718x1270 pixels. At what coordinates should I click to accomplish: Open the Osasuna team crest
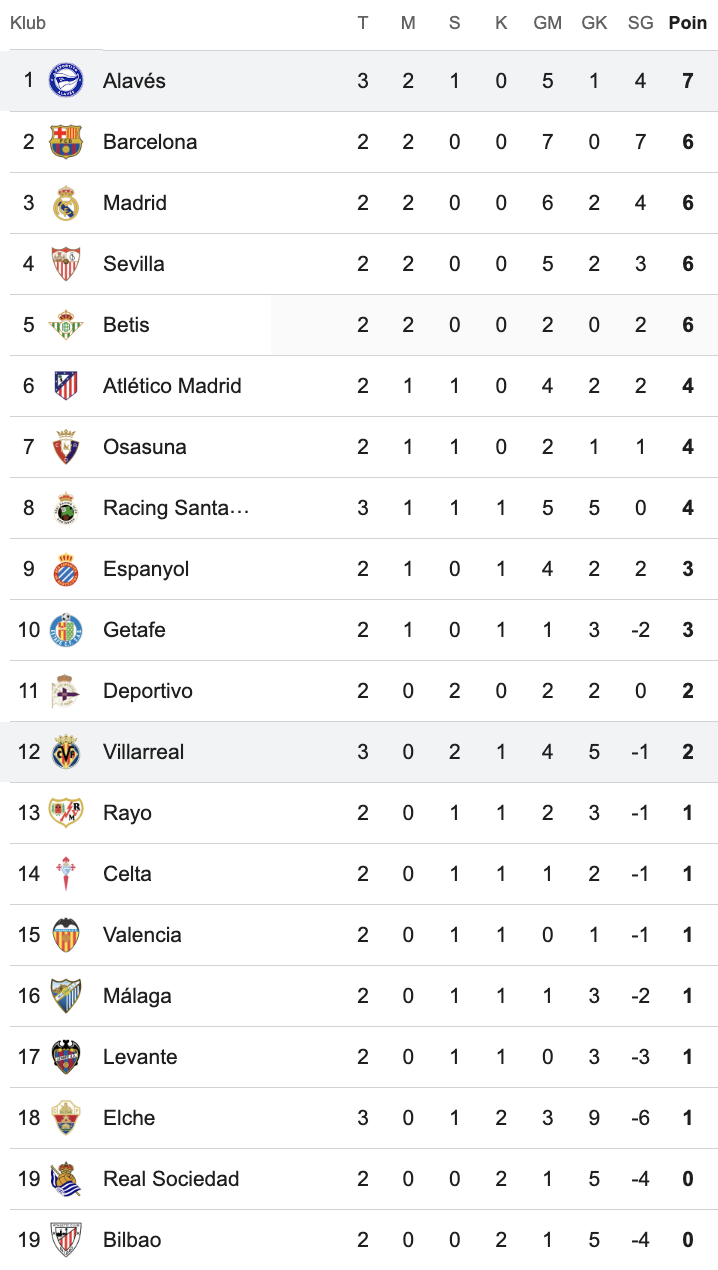[x=66, y=447]
